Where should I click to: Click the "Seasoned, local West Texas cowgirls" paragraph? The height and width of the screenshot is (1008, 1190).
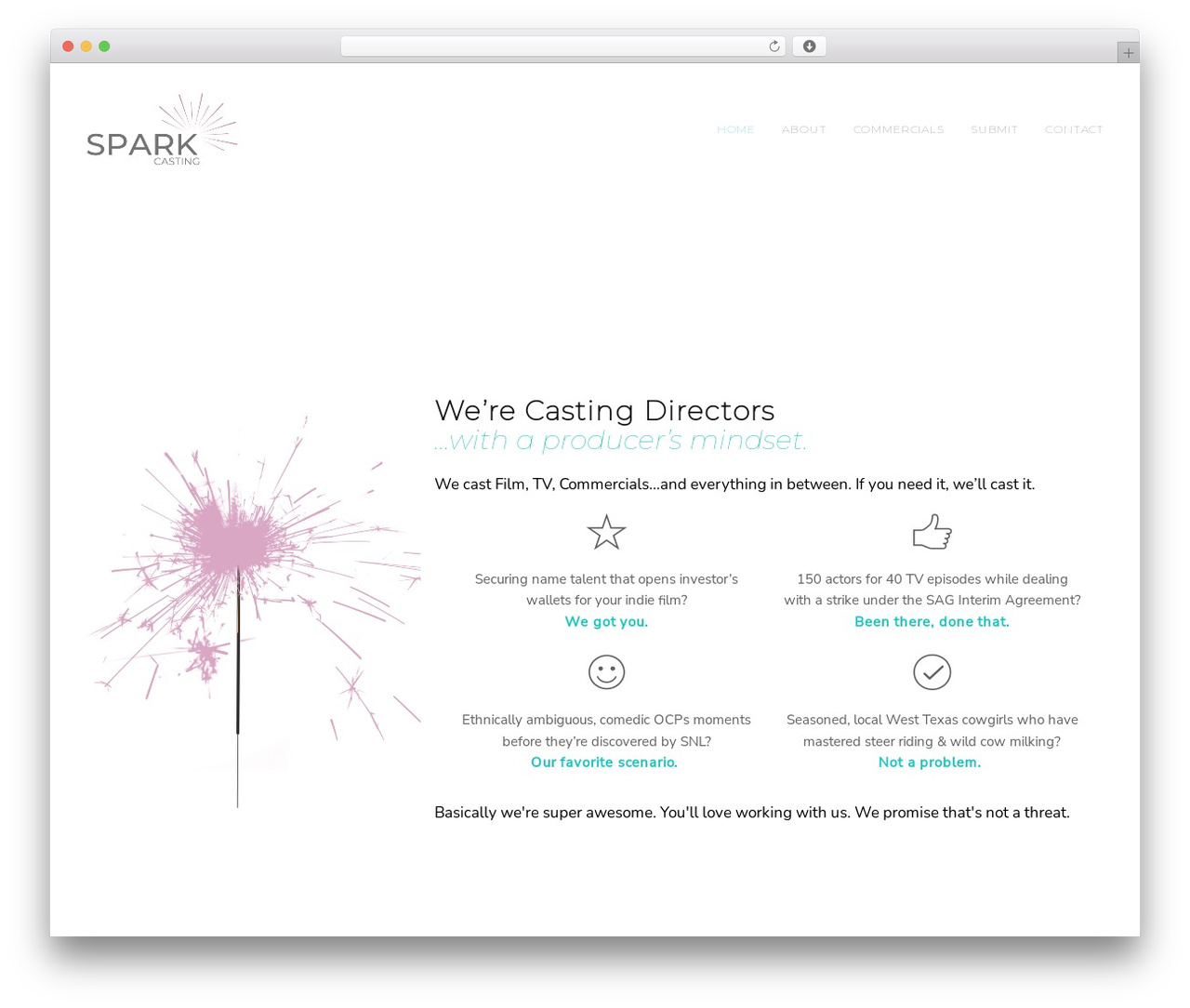[932, 730]
